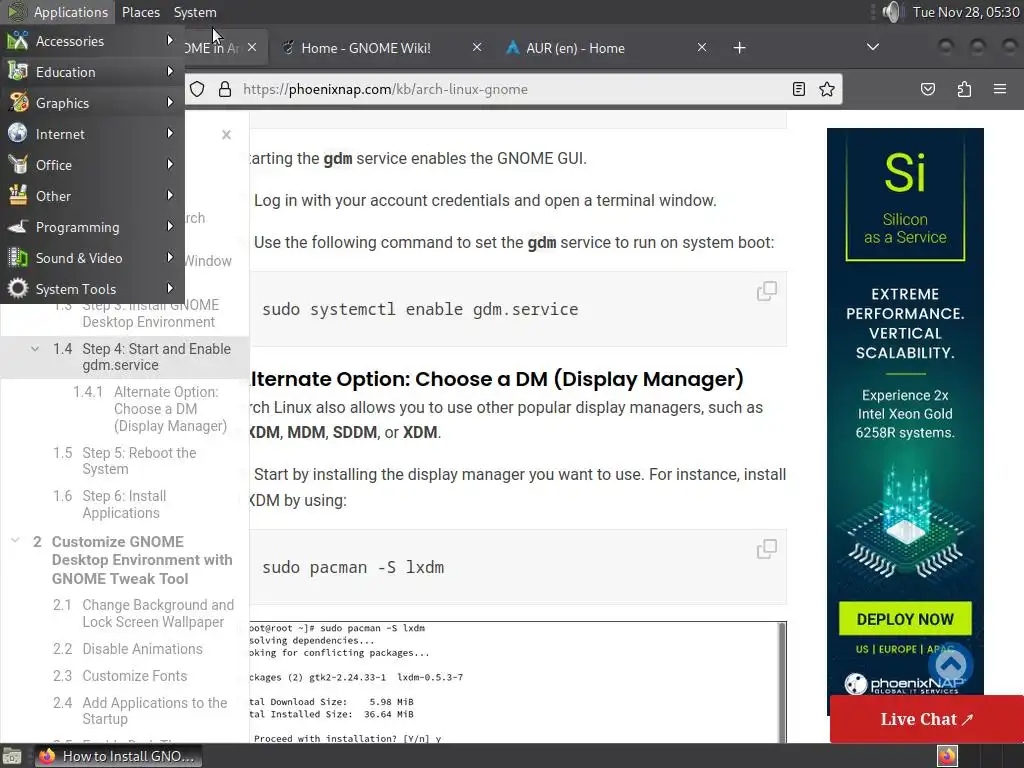Screen dimensions: 1024x768
Task: Open the Programming menu category
Action: click(92, 227)
